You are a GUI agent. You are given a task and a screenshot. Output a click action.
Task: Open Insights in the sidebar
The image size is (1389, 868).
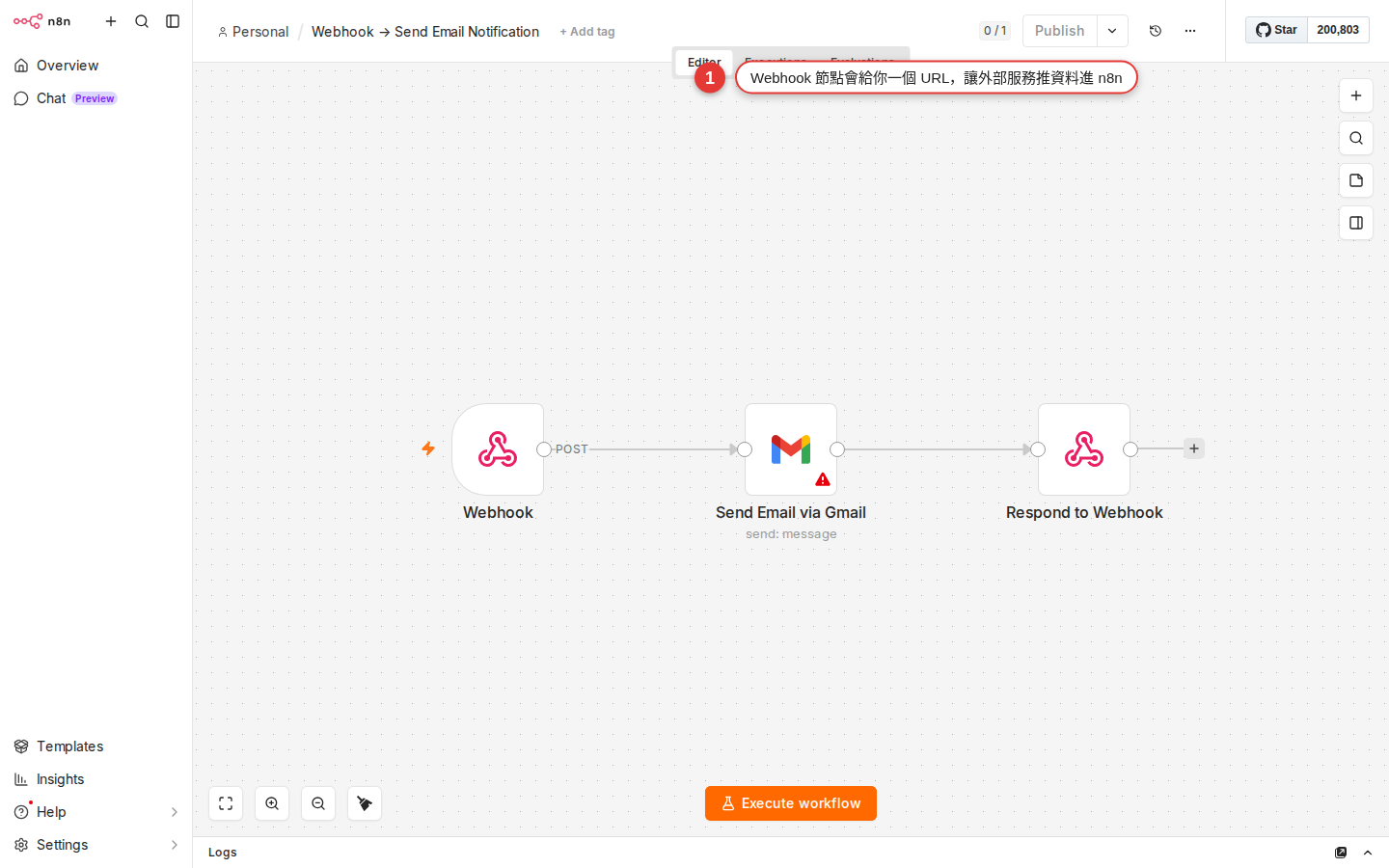[96, 779]
